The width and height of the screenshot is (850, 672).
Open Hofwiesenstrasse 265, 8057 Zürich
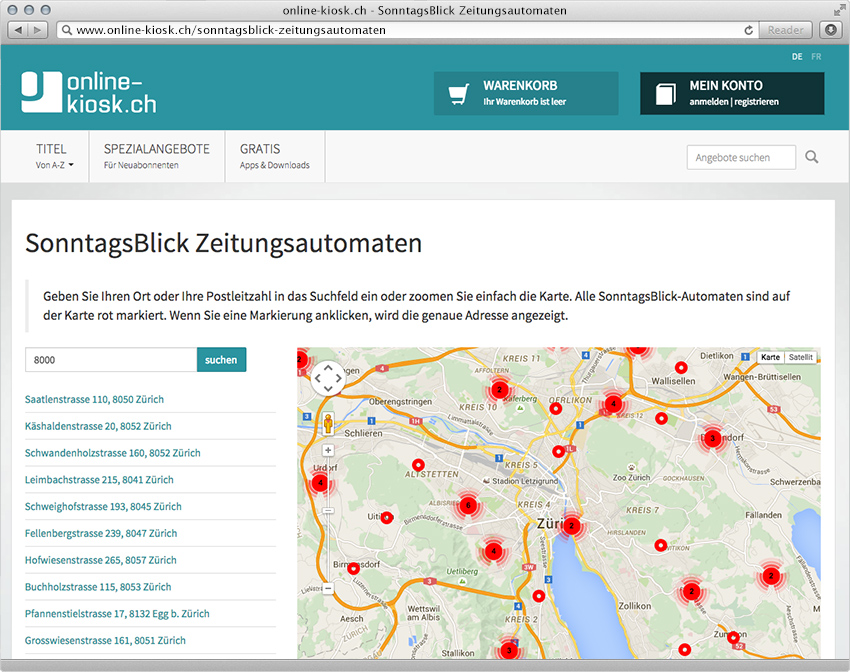tap(101, 560)
